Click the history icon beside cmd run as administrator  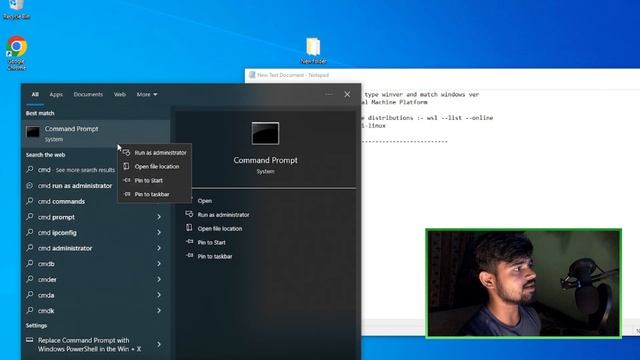coord(30,185)
